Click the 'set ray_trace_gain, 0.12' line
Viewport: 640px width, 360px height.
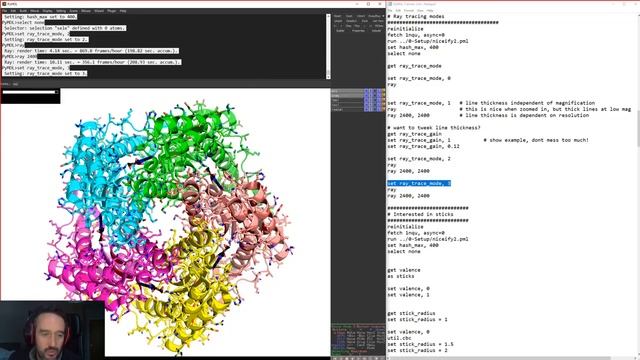[x=423, y=146]
